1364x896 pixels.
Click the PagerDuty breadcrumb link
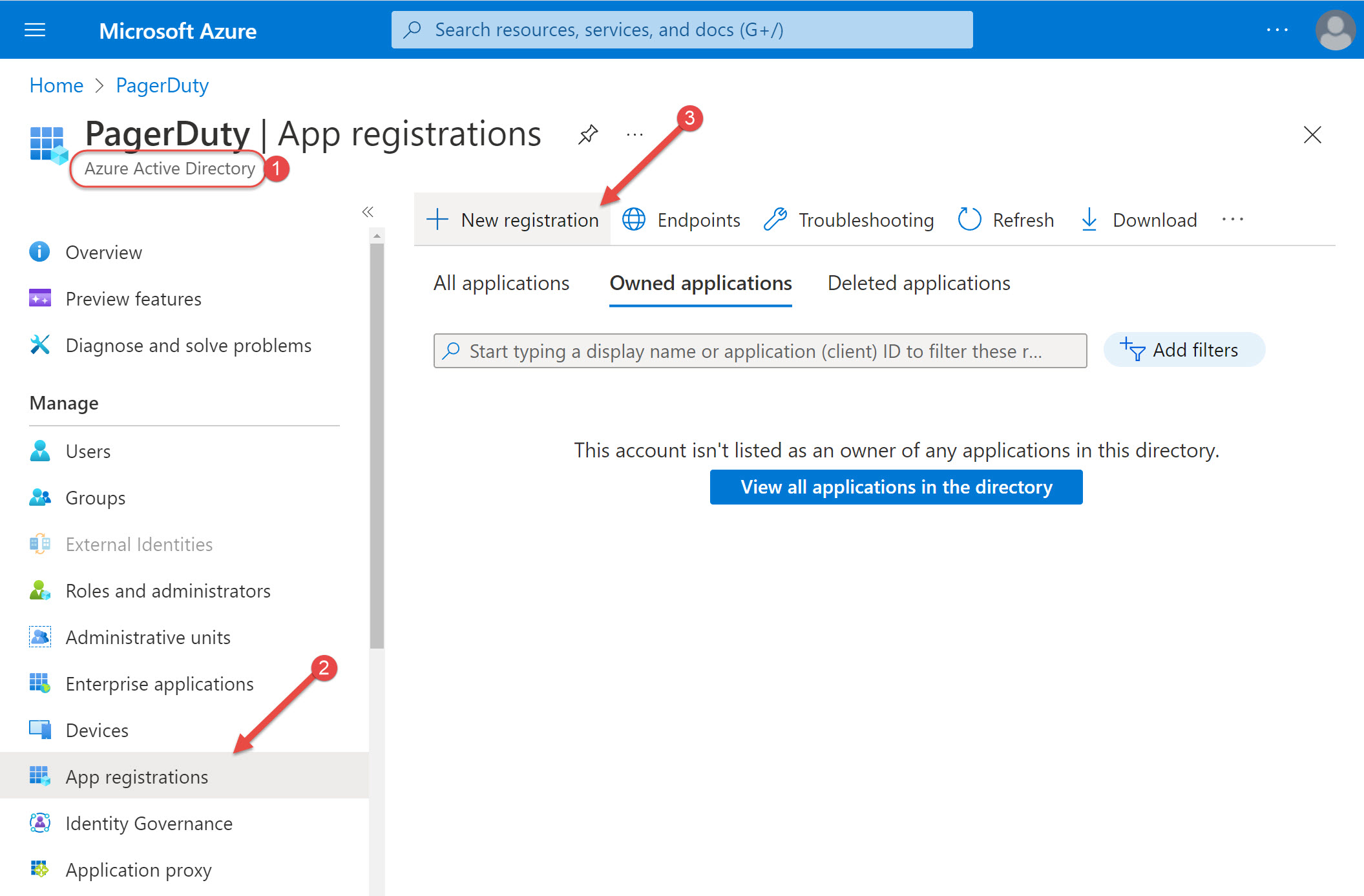point(162,85)
